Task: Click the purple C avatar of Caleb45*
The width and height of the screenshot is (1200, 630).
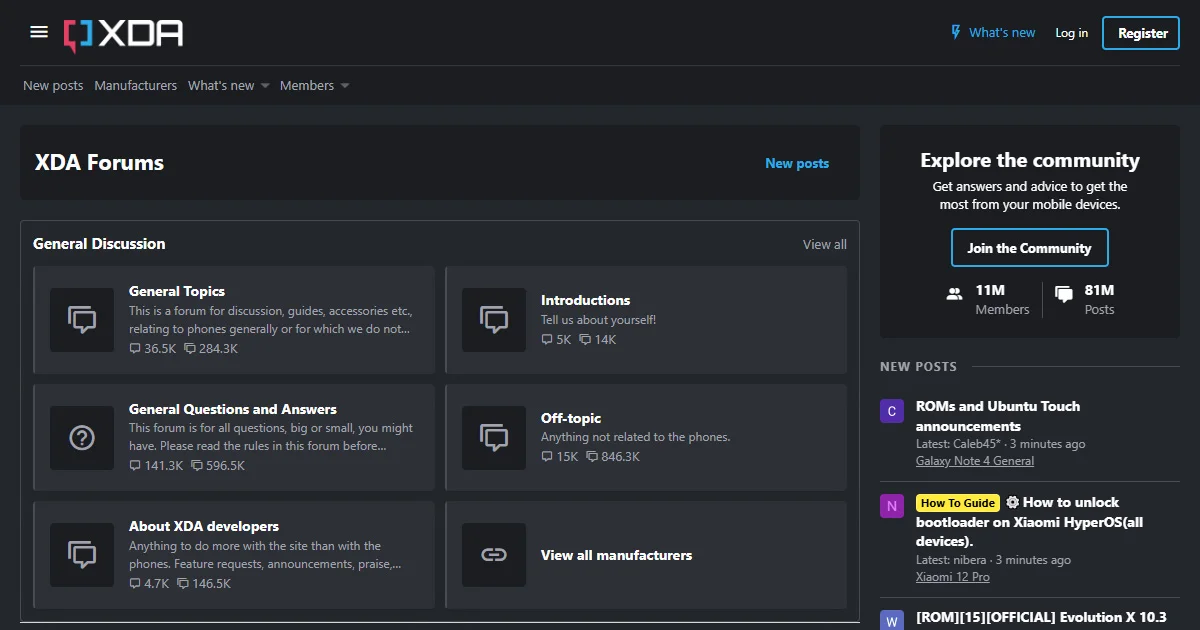Action: coord(892,410)
